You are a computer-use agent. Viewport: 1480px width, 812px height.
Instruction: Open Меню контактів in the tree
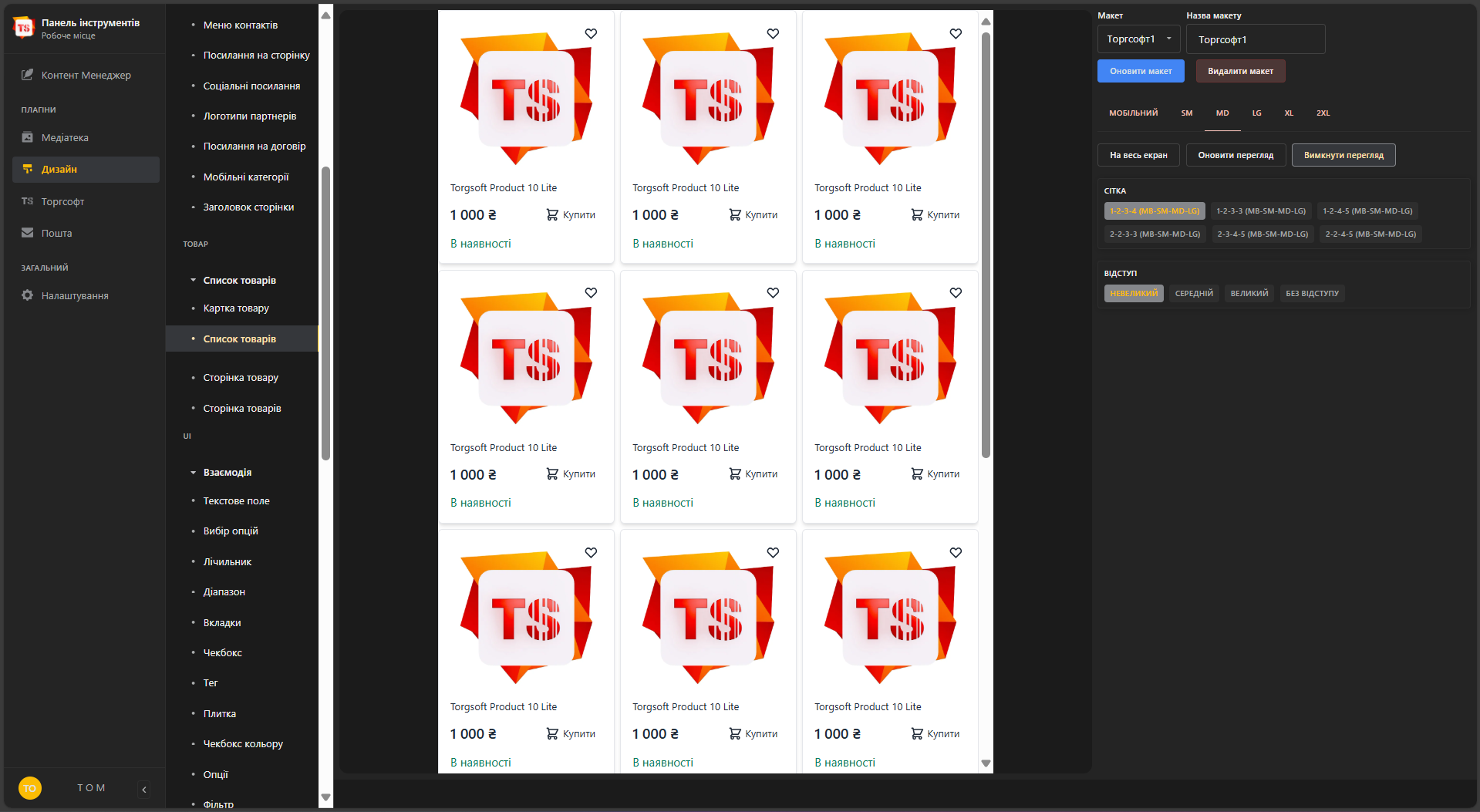click(x=241, y=25)
